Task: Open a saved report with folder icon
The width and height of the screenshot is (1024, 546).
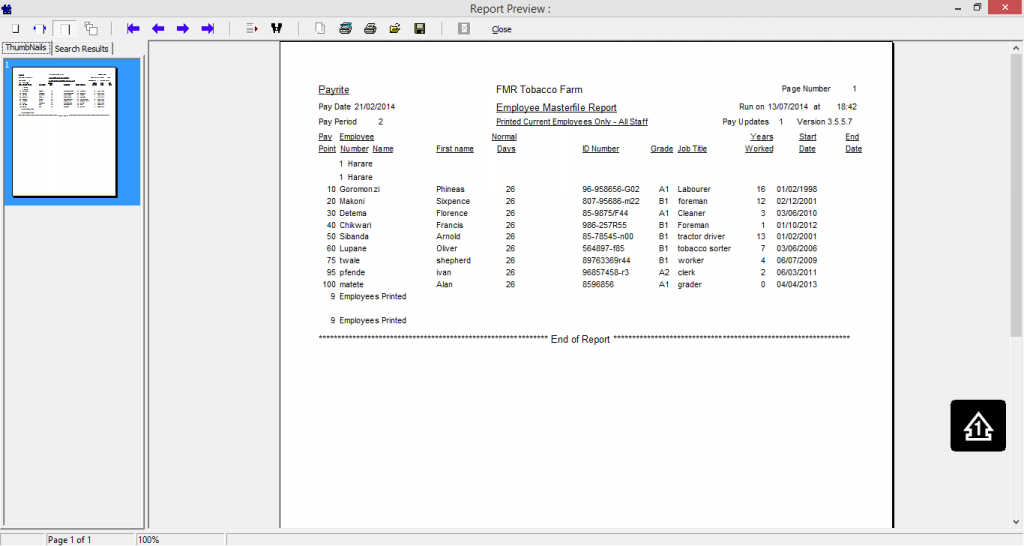Action: (395, 29)
